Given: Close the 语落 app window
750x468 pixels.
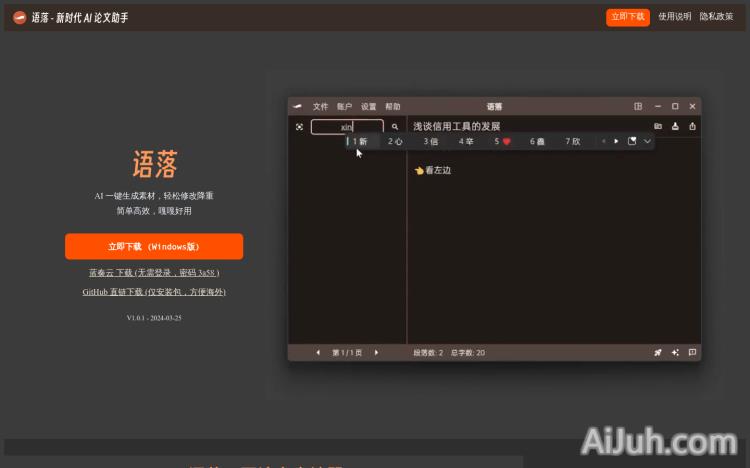Looking at the screenshot, I should [692, 106].
